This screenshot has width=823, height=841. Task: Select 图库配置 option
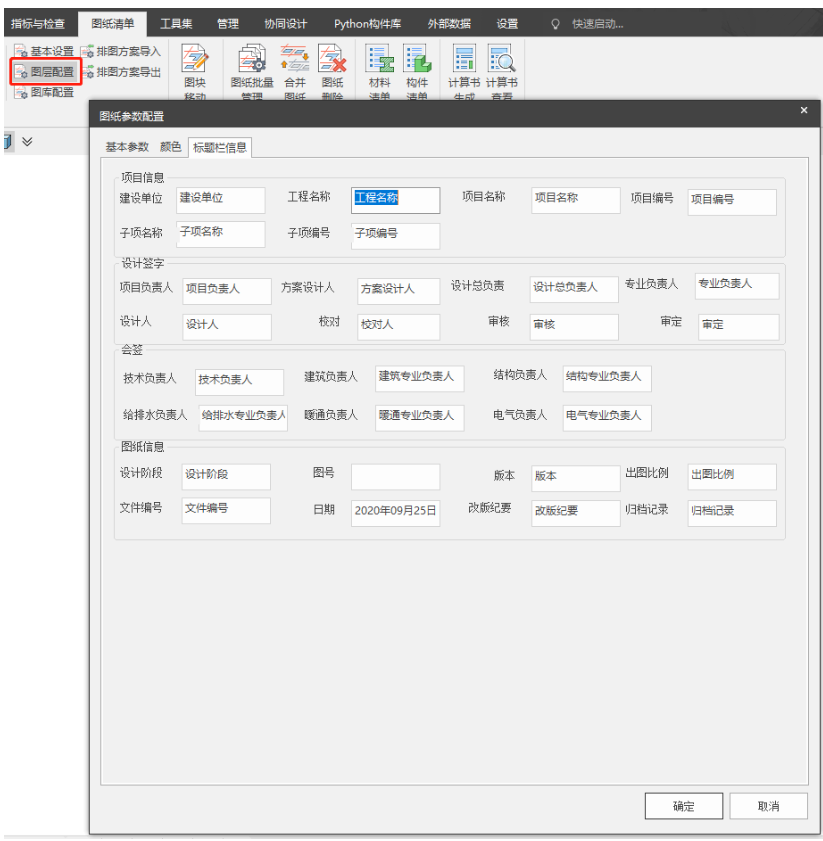coord(45,93)
